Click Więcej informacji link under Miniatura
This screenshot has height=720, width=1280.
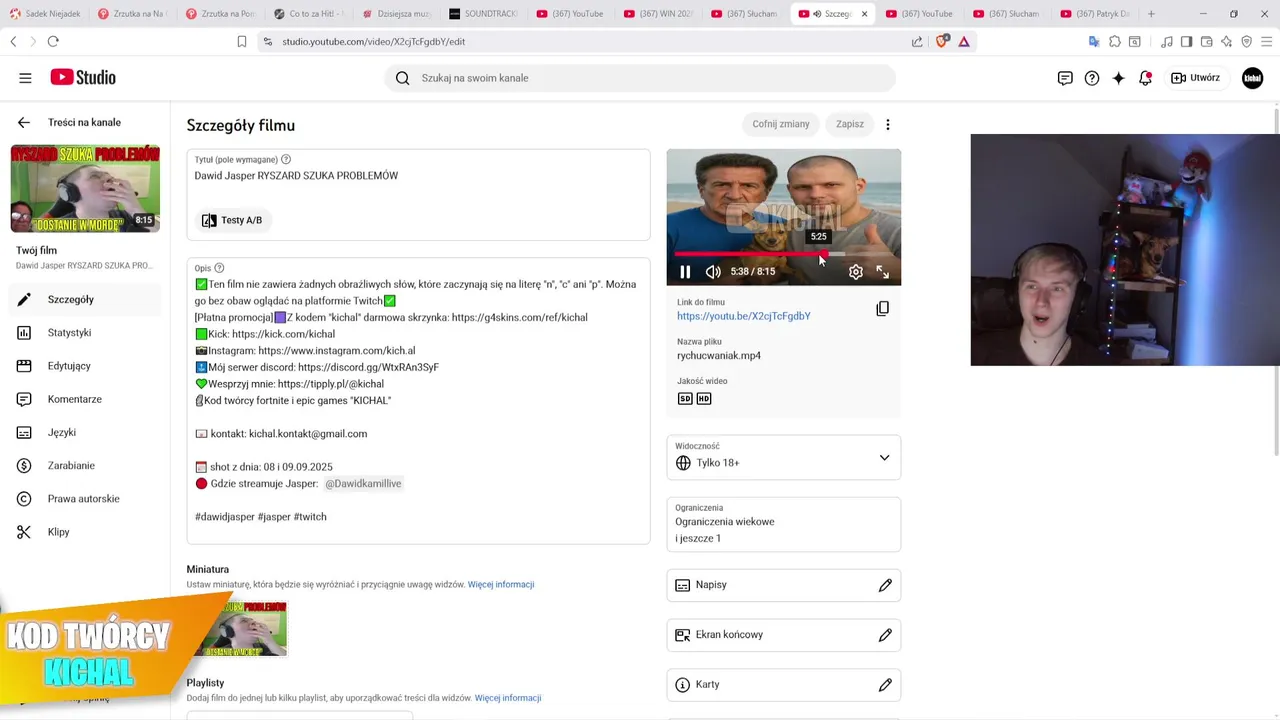(x=501, y=584)
